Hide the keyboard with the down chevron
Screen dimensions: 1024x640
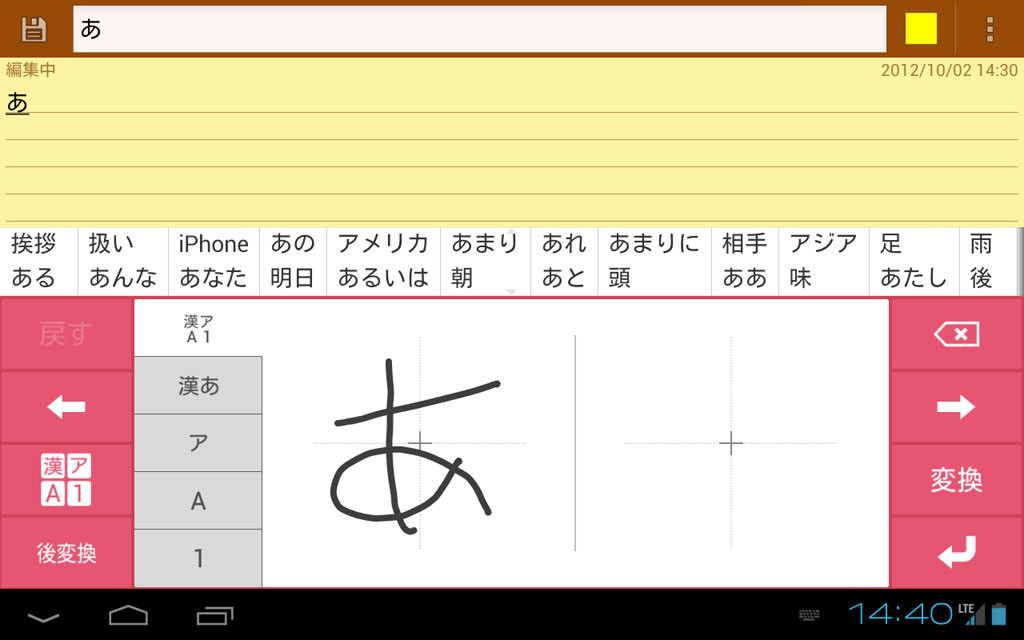coord(43,616)
